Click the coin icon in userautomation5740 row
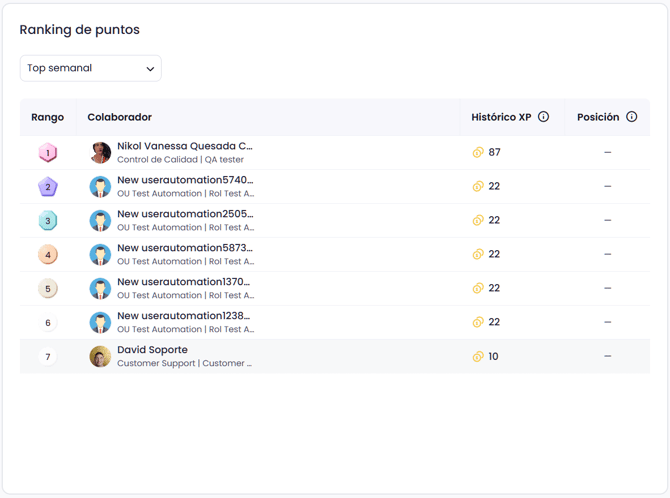Image resolution: width=670 pixels, height=498 pixels. [x=478, y=186]
